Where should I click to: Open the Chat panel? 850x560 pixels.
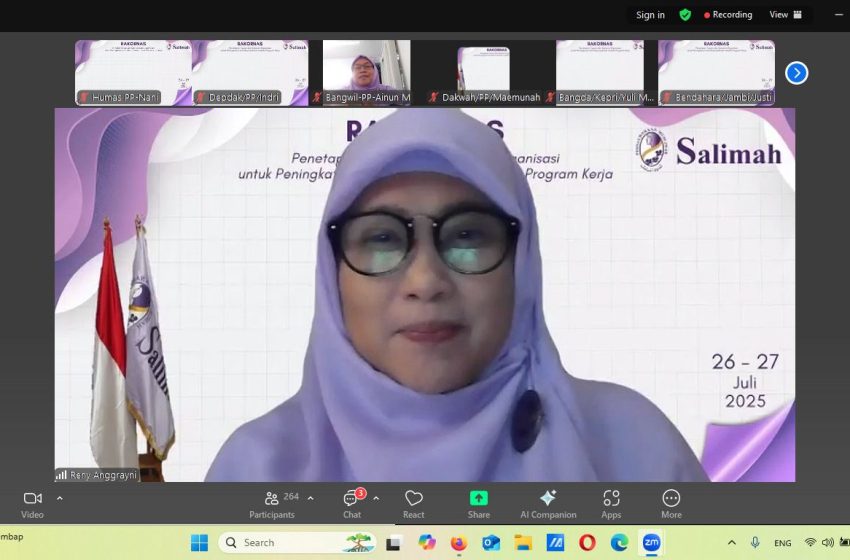point(352,503)
